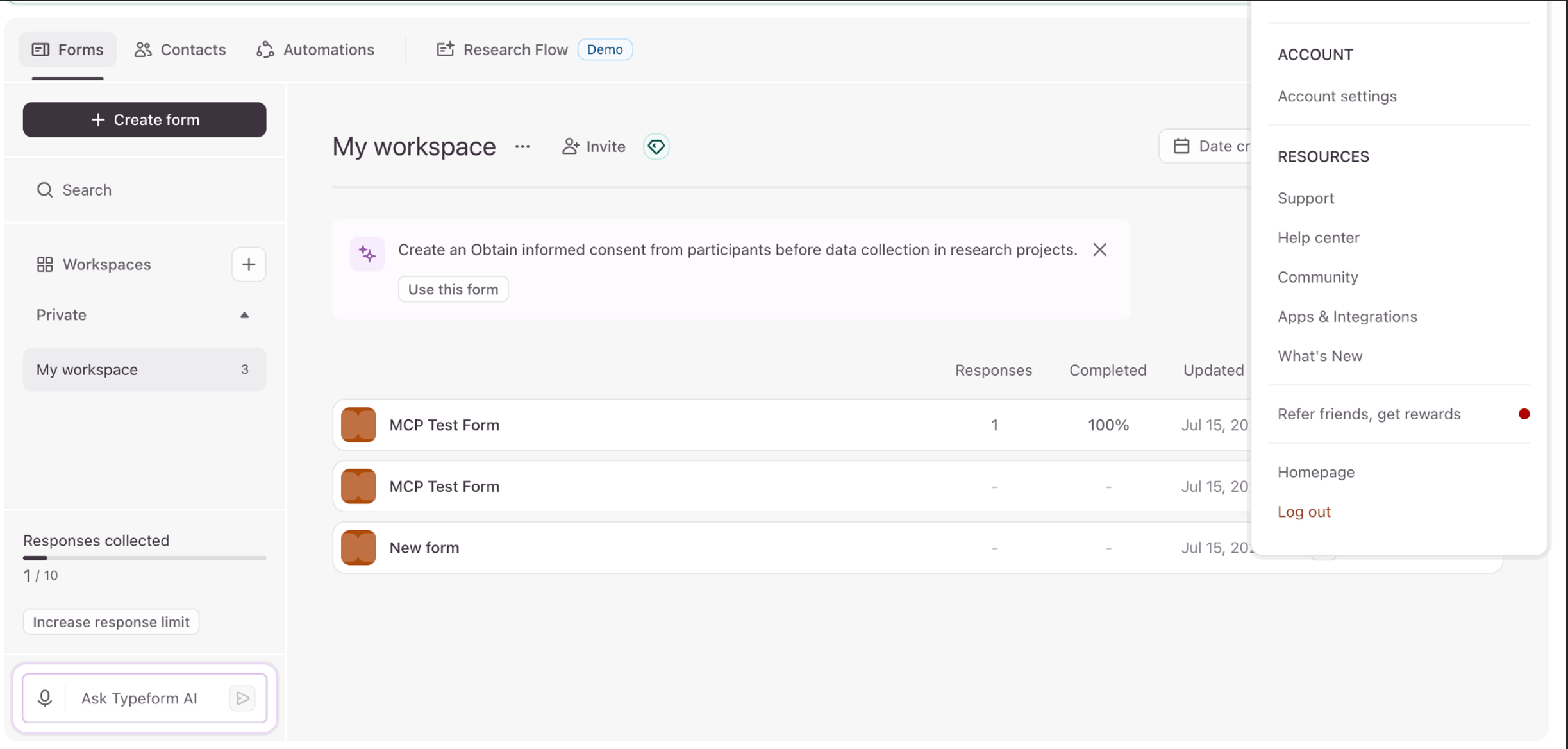This screenshot has width=1568, height=749.
Task: Click the Updated column header
Action: pyautogui.click(x=1214, y=370)
